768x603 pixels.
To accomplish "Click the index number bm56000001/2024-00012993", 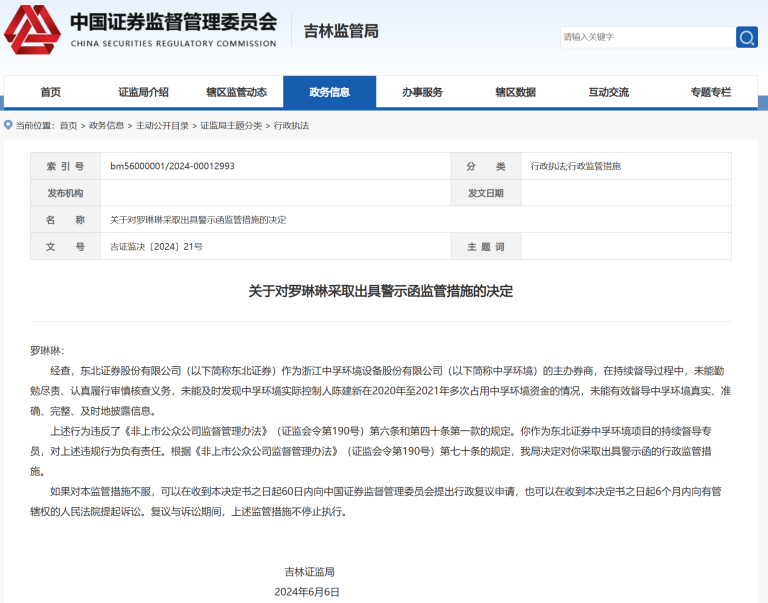I will 172,166.
